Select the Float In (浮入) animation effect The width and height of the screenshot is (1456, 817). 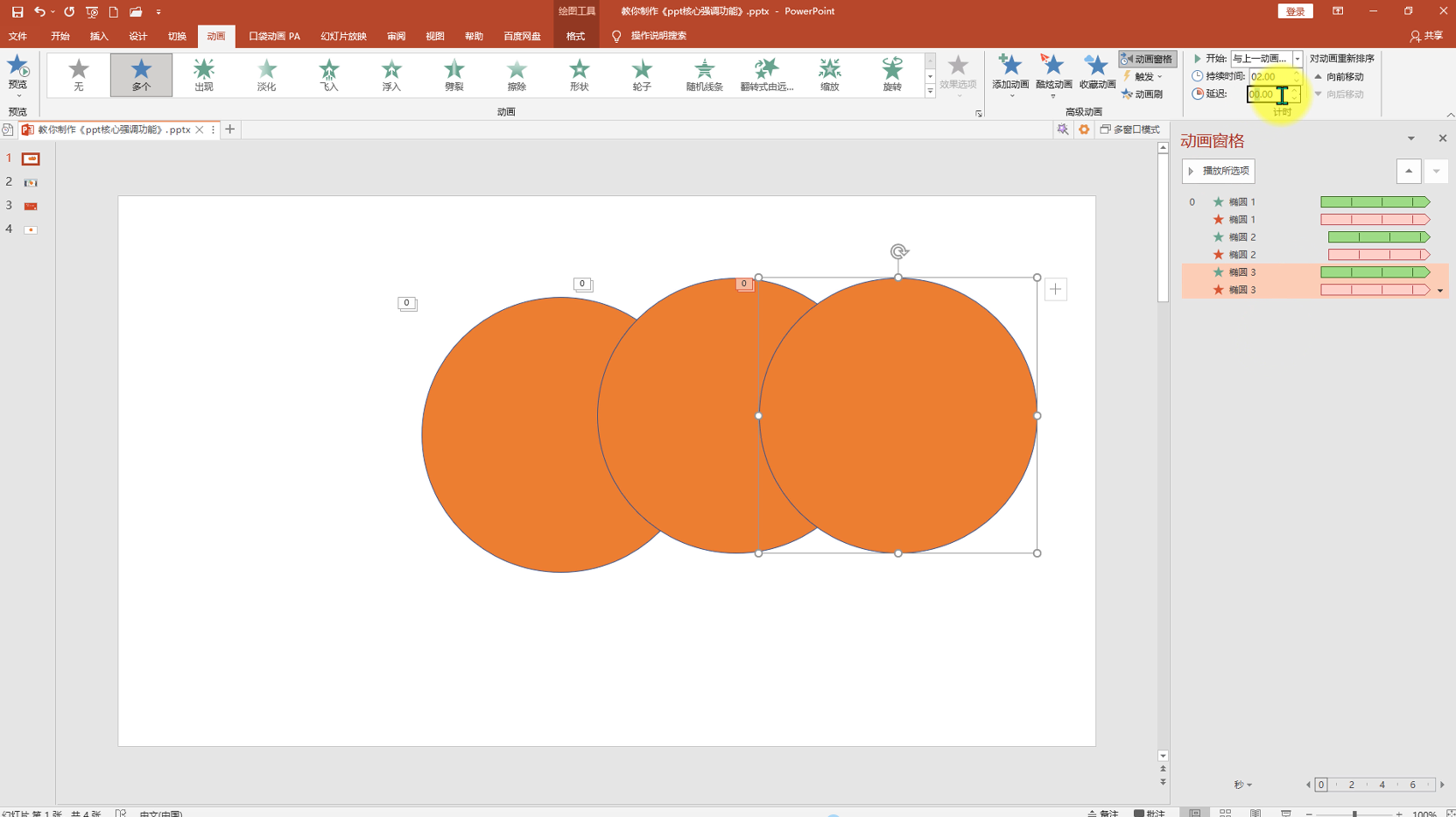391,75
